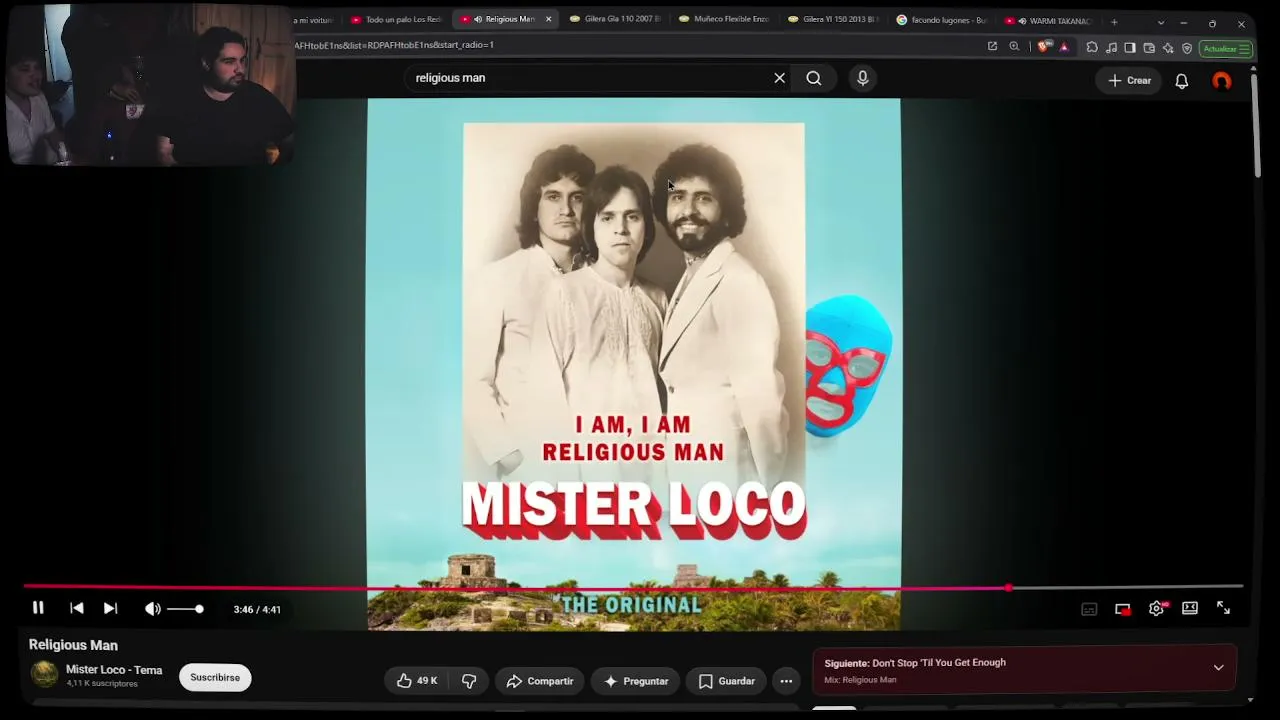
Task: Seek on the red video progress bar
Action: coord(633,587)
